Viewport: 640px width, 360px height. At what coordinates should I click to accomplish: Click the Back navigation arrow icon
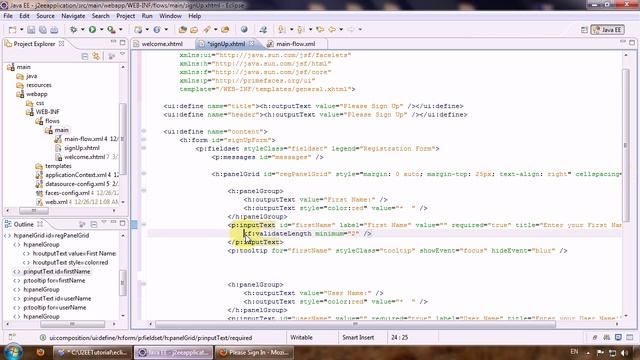coord(332,29)
